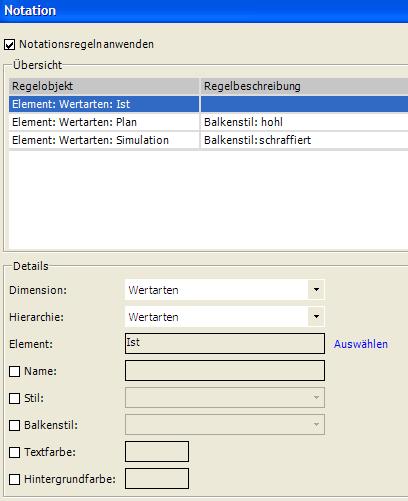Select the row Element: Wertarten: Simulation
Viewport: 408px width, 501px height.
click(x=208, y=140)
